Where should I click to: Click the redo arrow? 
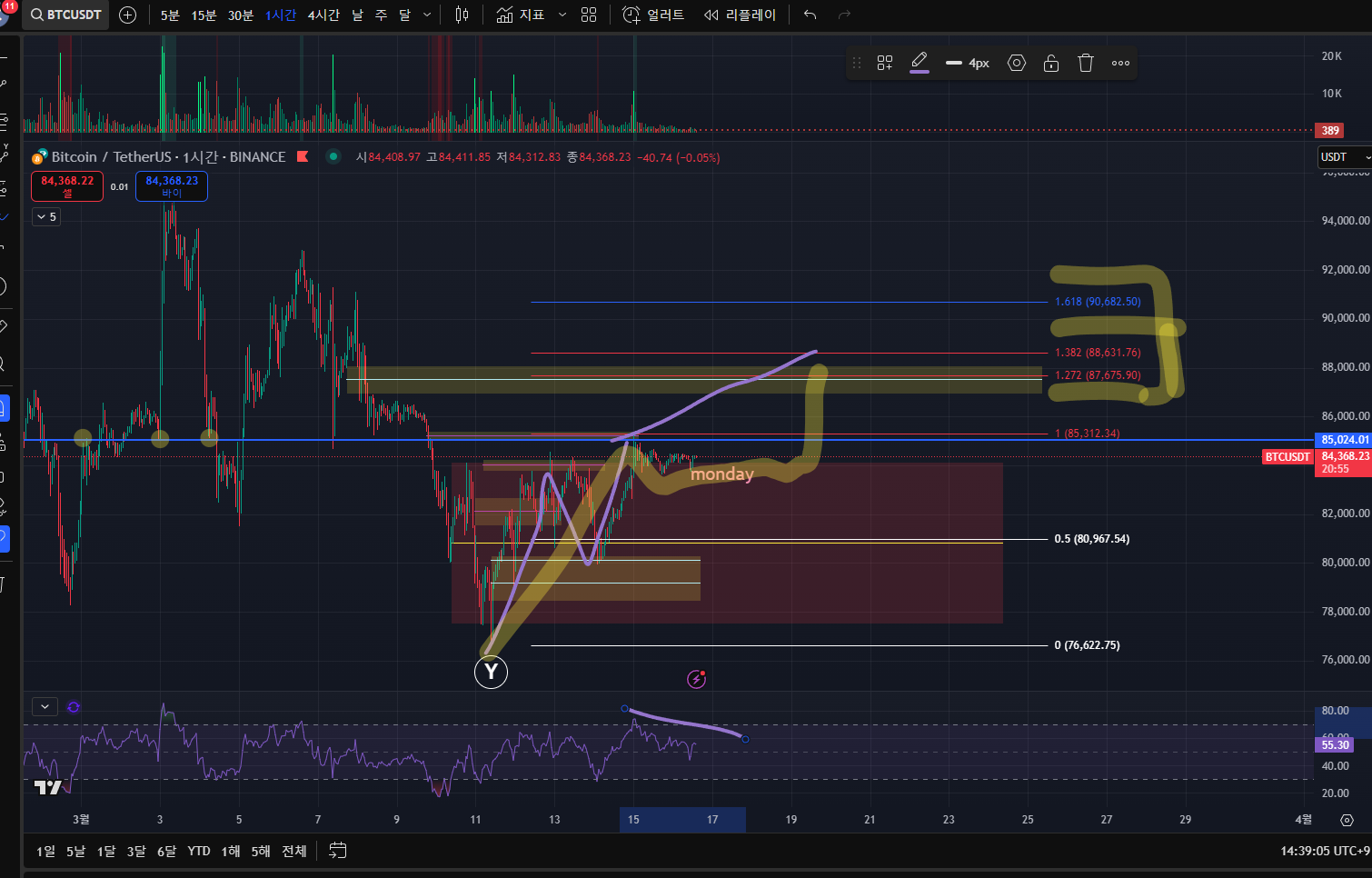(844, 15)
